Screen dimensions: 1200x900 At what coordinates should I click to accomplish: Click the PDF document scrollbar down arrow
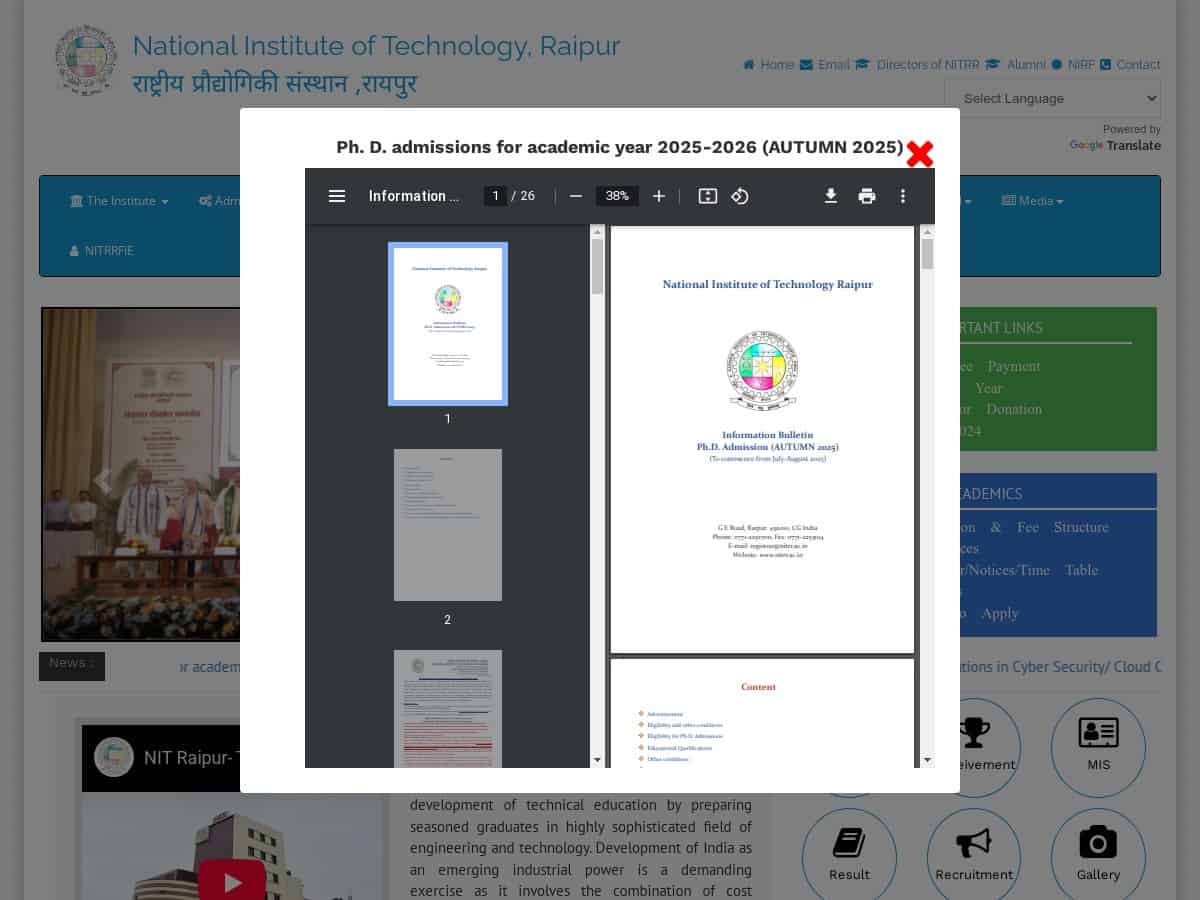(928, 760)
